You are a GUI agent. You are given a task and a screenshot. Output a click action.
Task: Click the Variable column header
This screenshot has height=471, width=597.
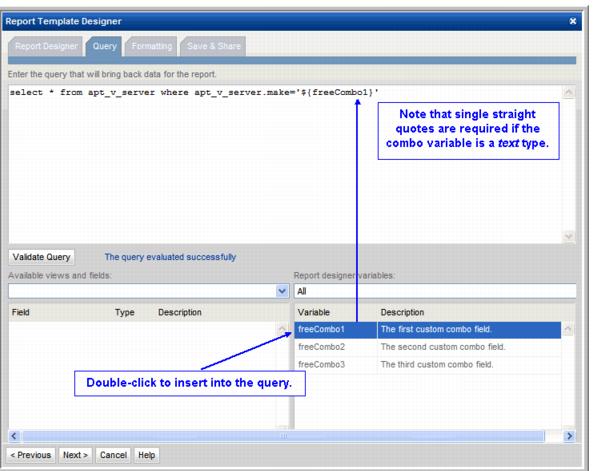pyautogui.click(x=314, y=312)
